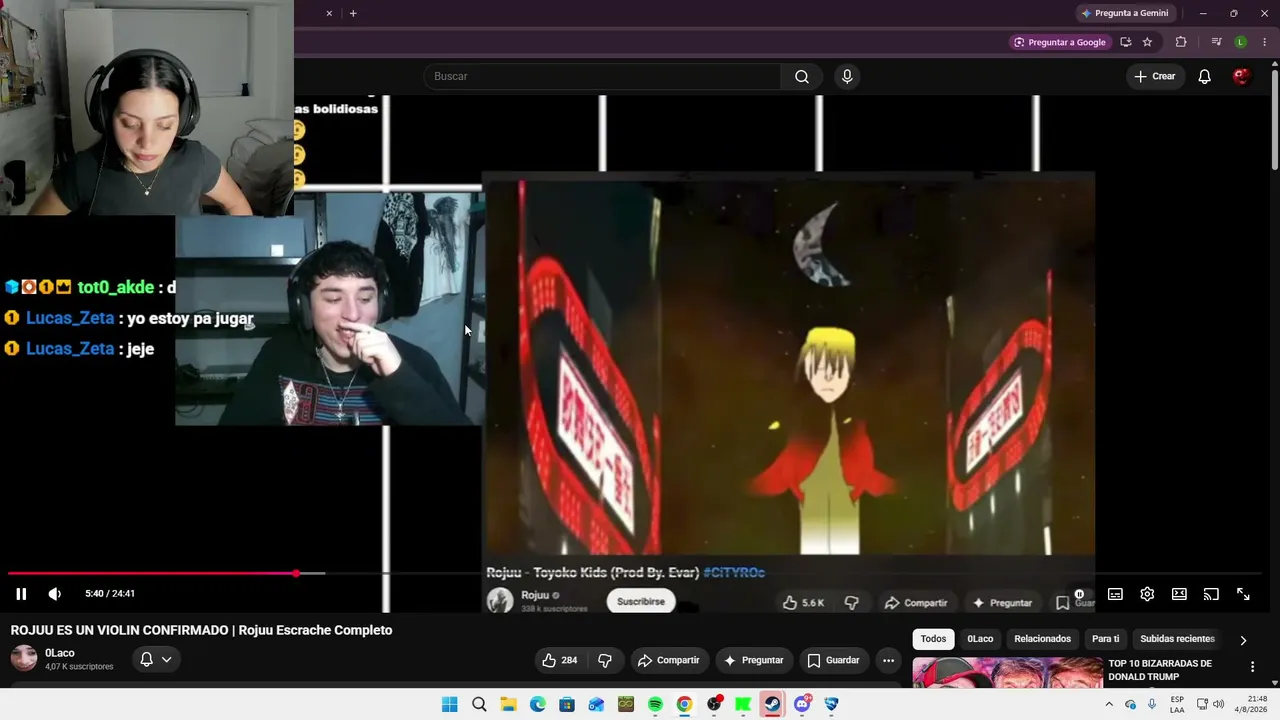Viewport: 1280px width, 720px height.
Task: Open Spotify from the taskbar
Action: click(655, 704)
